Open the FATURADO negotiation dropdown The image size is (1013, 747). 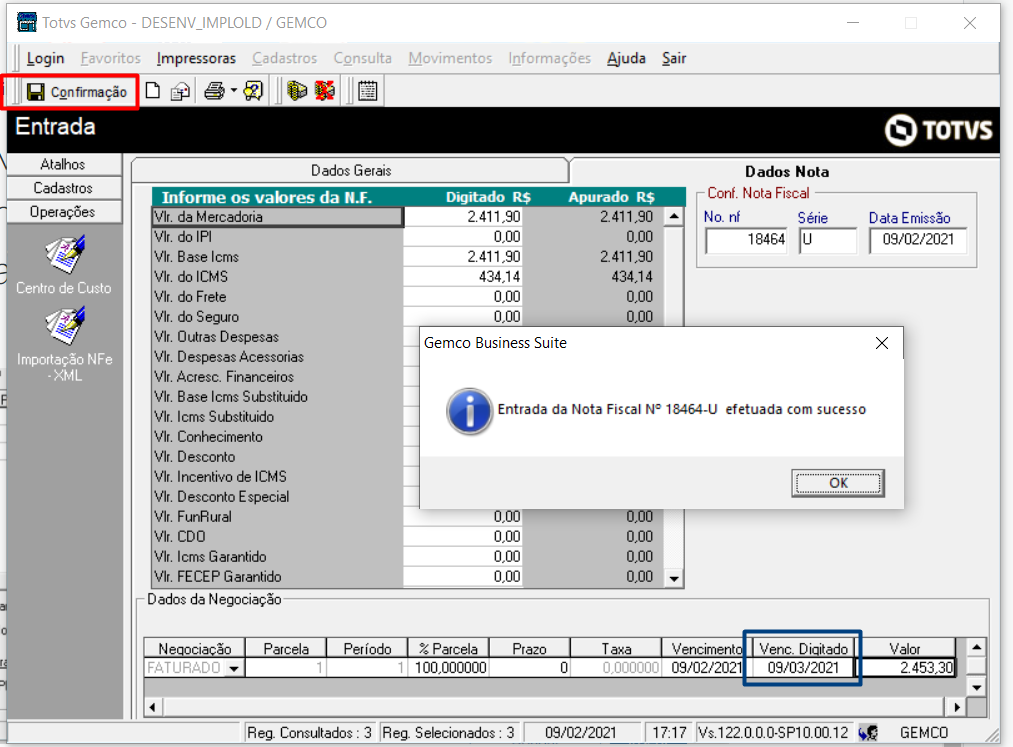point(235,668)
